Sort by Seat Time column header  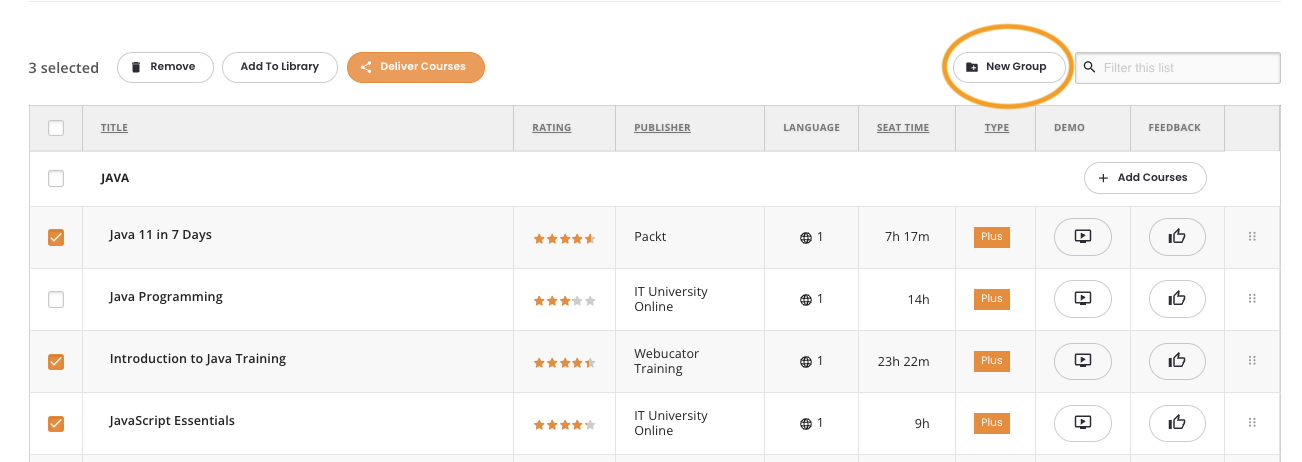click(x=903, y=128)
